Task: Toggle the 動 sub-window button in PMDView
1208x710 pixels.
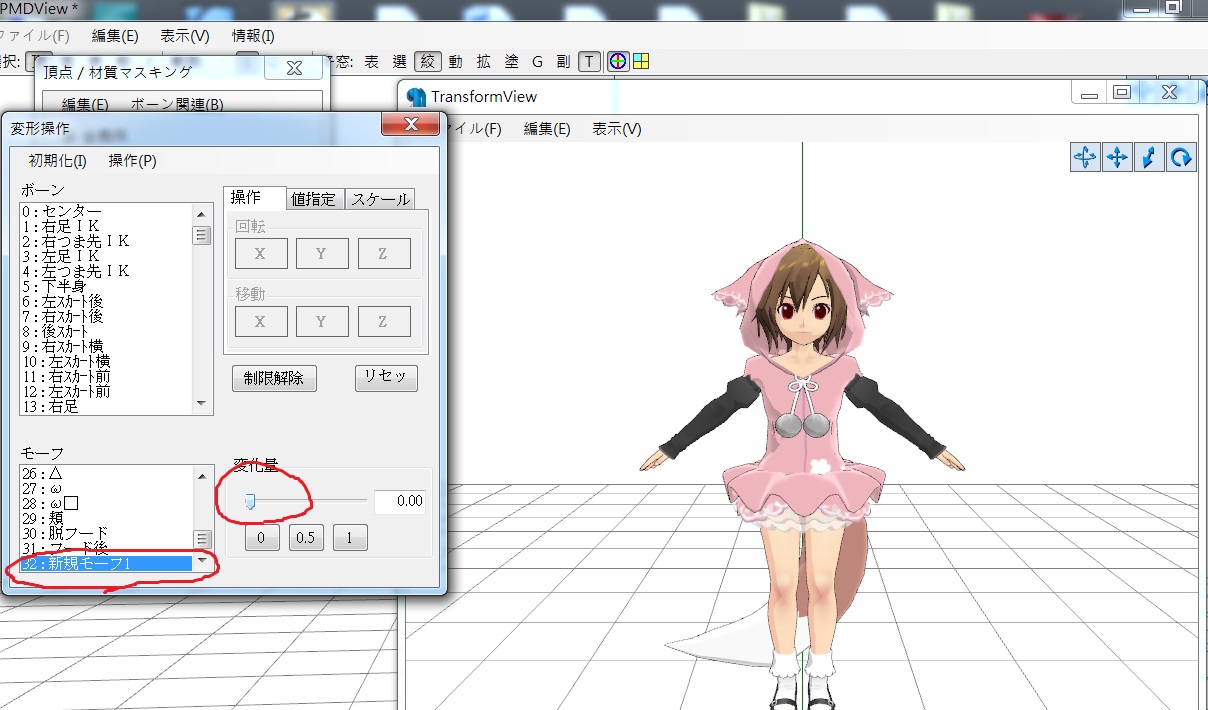Action: (456, 61)
